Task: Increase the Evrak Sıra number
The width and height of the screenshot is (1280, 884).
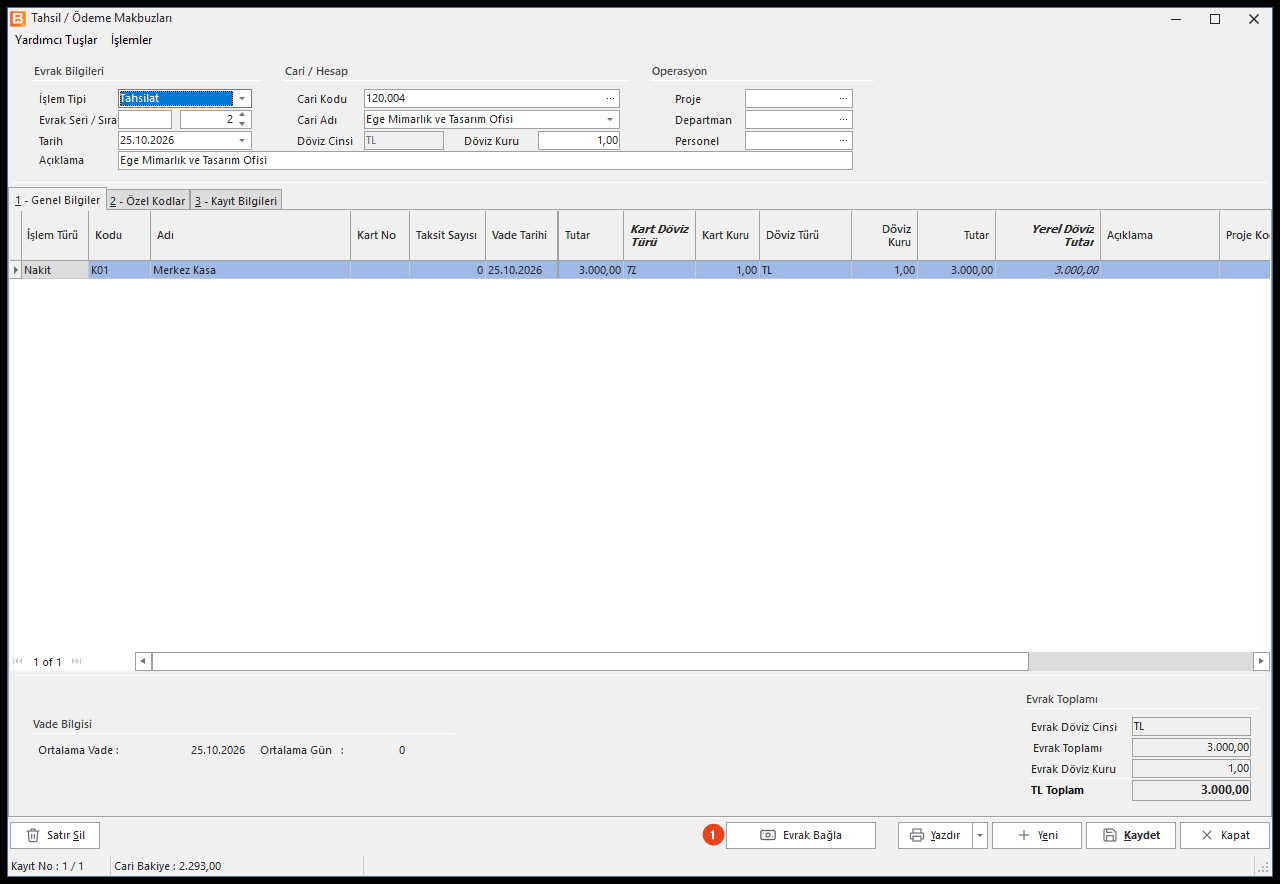Action: coord(242,115)
